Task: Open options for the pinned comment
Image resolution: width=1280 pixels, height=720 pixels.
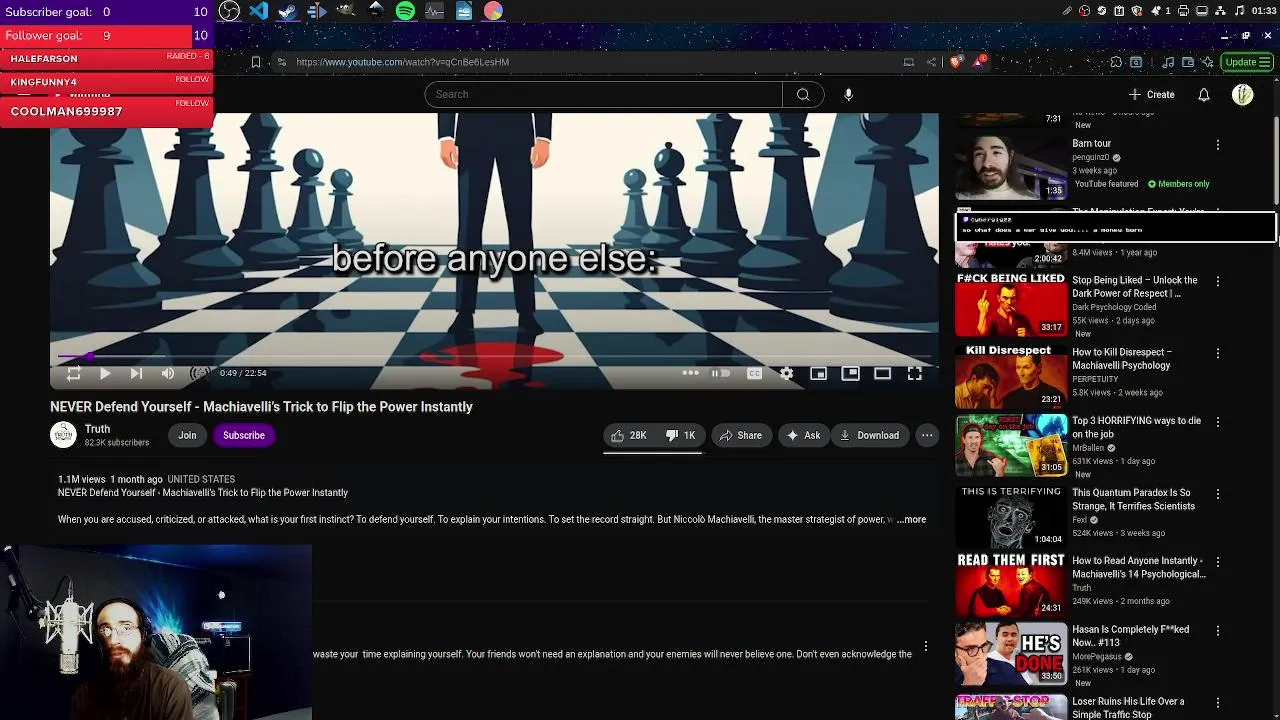Action: (926, 646)
